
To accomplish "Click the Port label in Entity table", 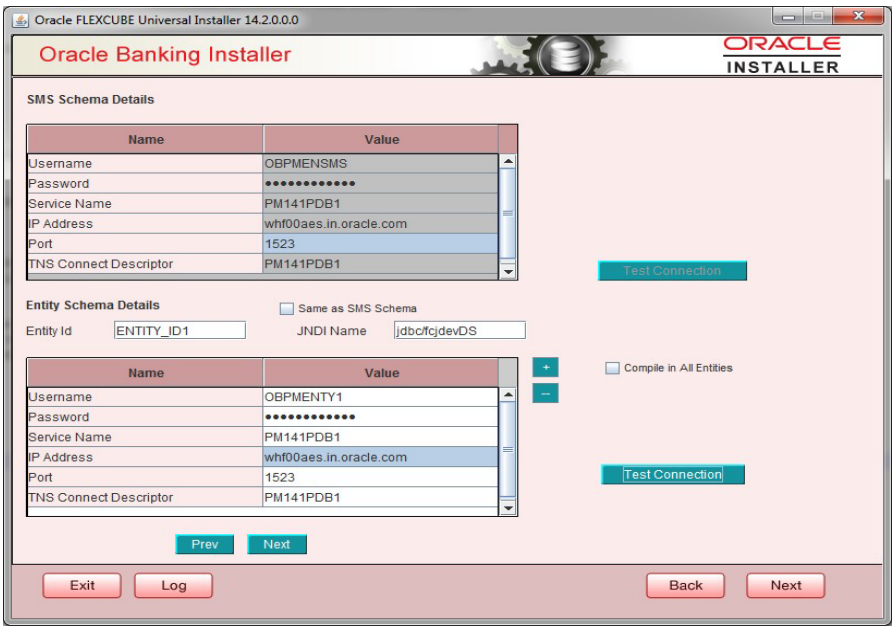I will click(x=40, y=477).
